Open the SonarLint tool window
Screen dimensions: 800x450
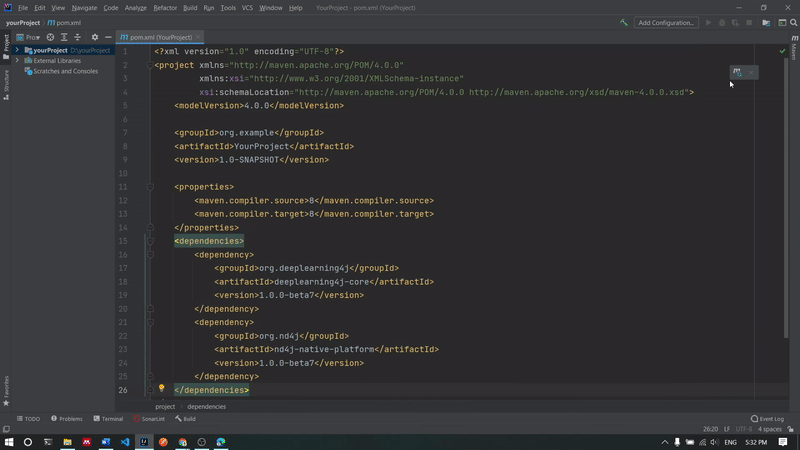pos(149,419)
